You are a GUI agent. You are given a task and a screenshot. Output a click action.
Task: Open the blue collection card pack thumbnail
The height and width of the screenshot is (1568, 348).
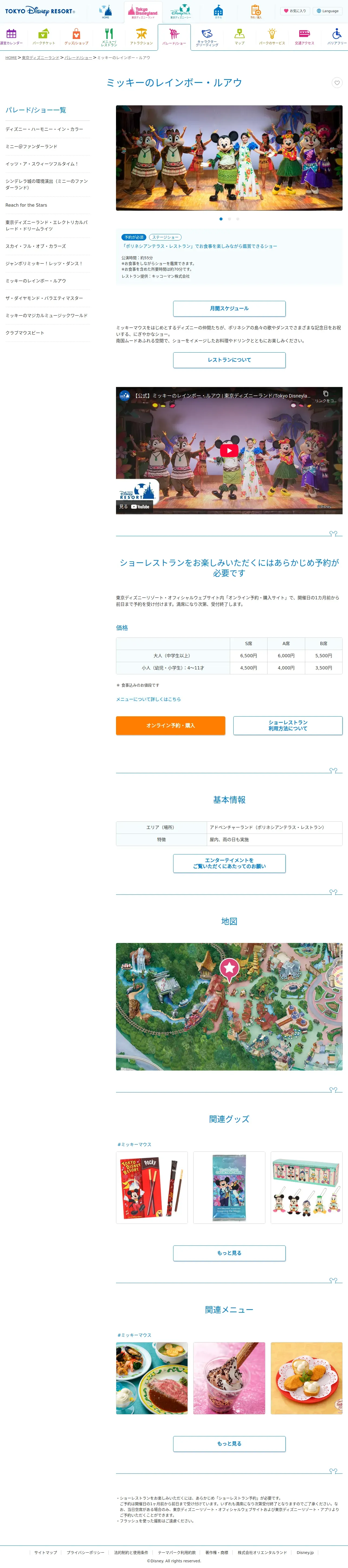[x=229, y=1188]
